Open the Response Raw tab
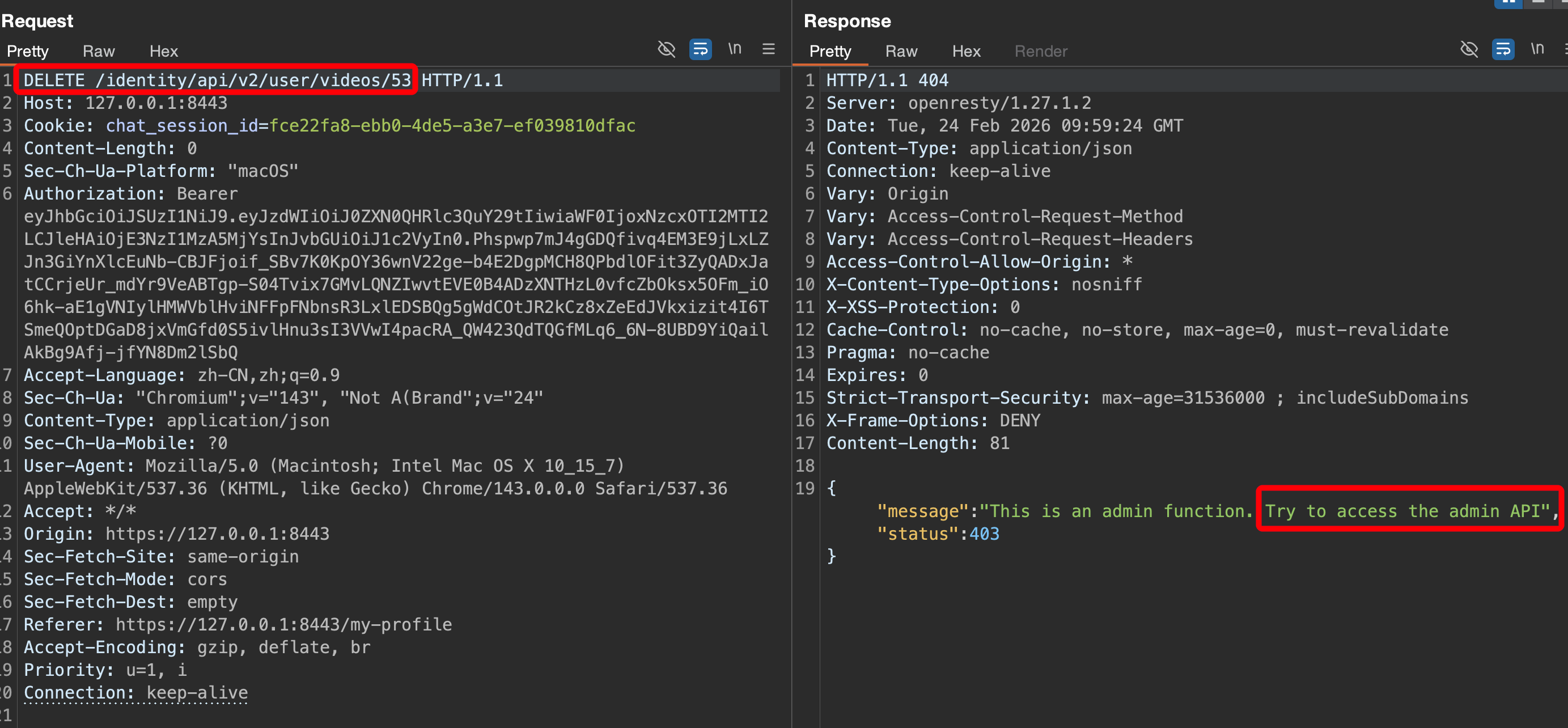The height and width of the screenshot is (728, 1568). (x=901, y=51)
